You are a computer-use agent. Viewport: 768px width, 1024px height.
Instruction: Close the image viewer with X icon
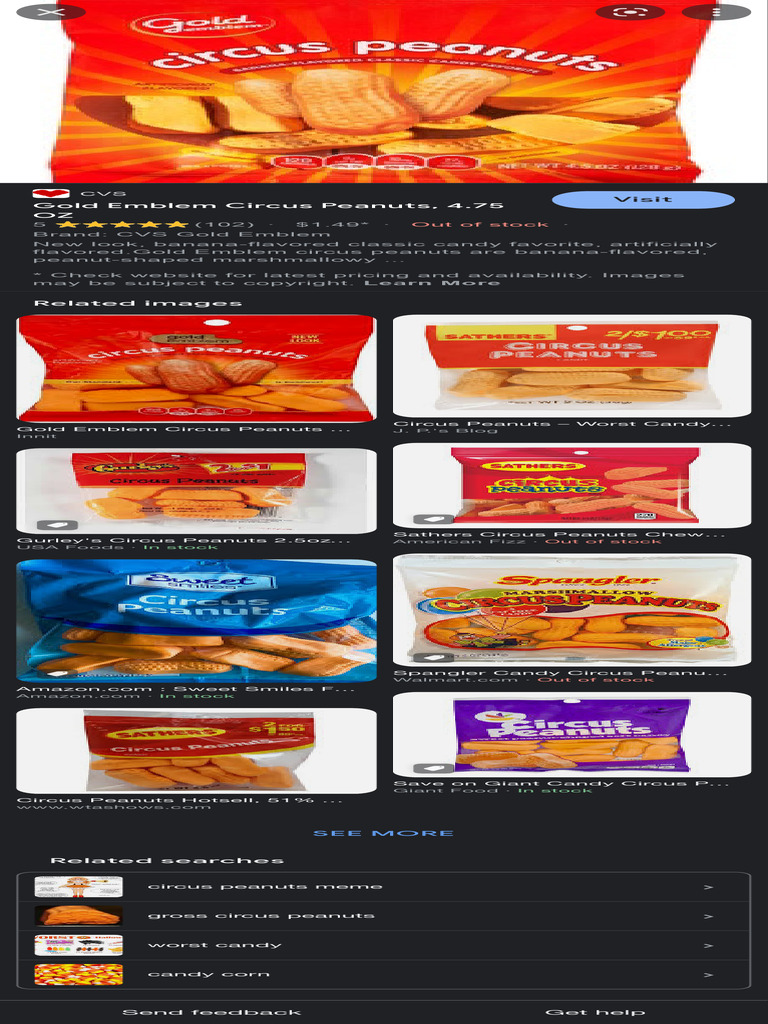(x=51, y=12)
